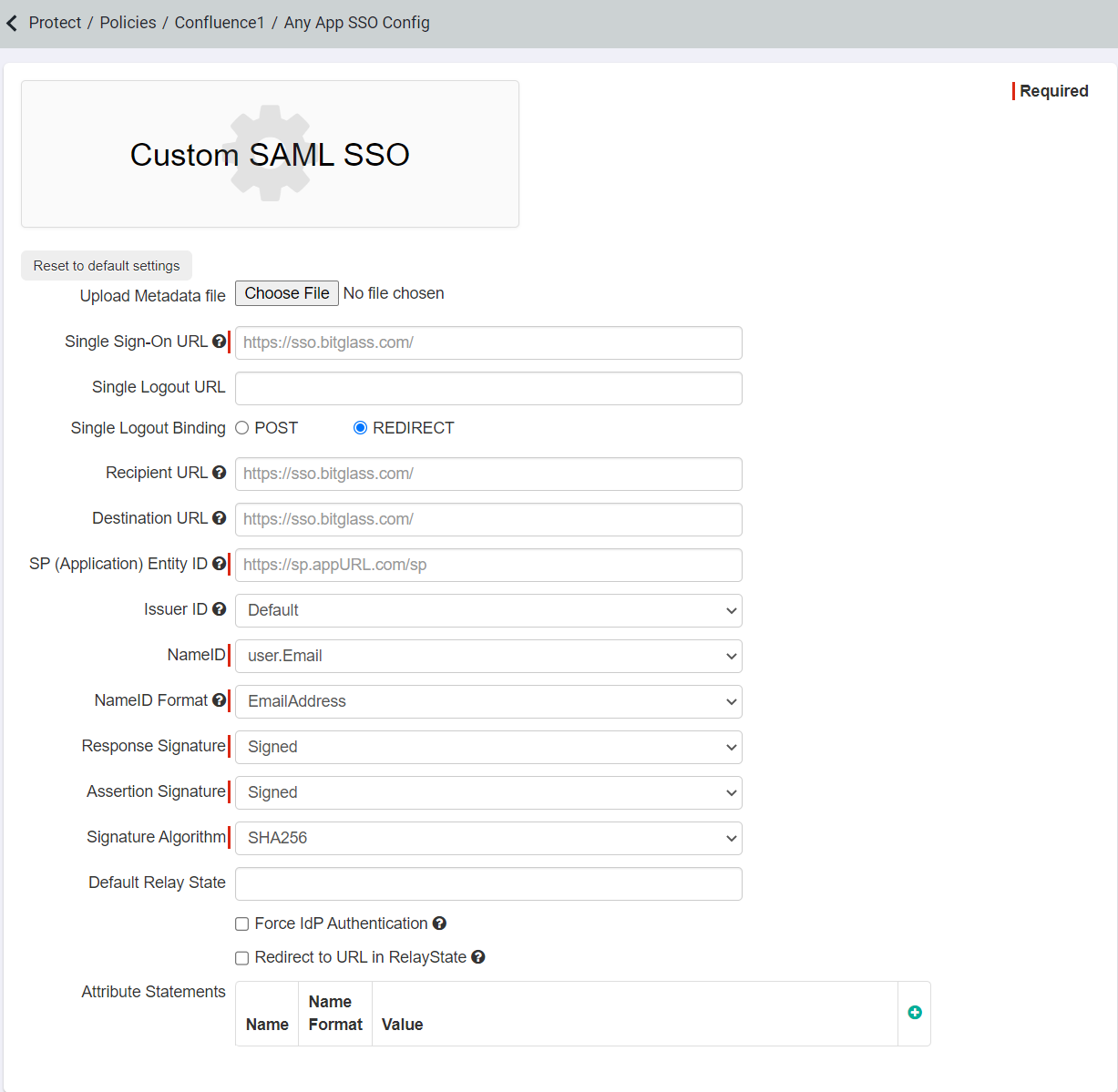Image resolution: width=1118 pixels, height=1092 pixels.
Task: Navigate to Protect via the breadcrumb
Action: 55,23
